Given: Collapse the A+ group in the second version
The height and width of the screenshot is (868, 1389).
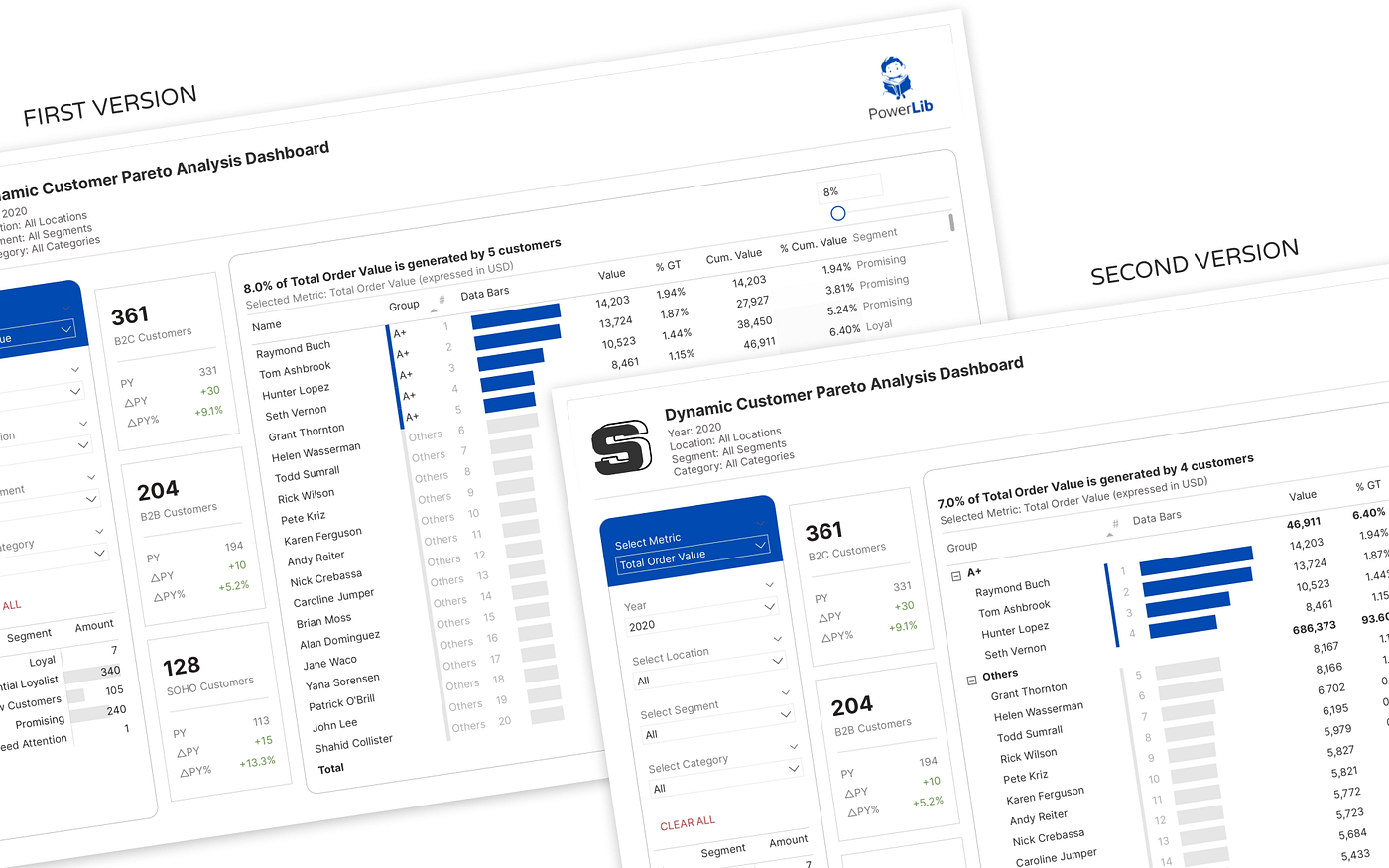Looking at the screenshot, I should coord(955,575).
